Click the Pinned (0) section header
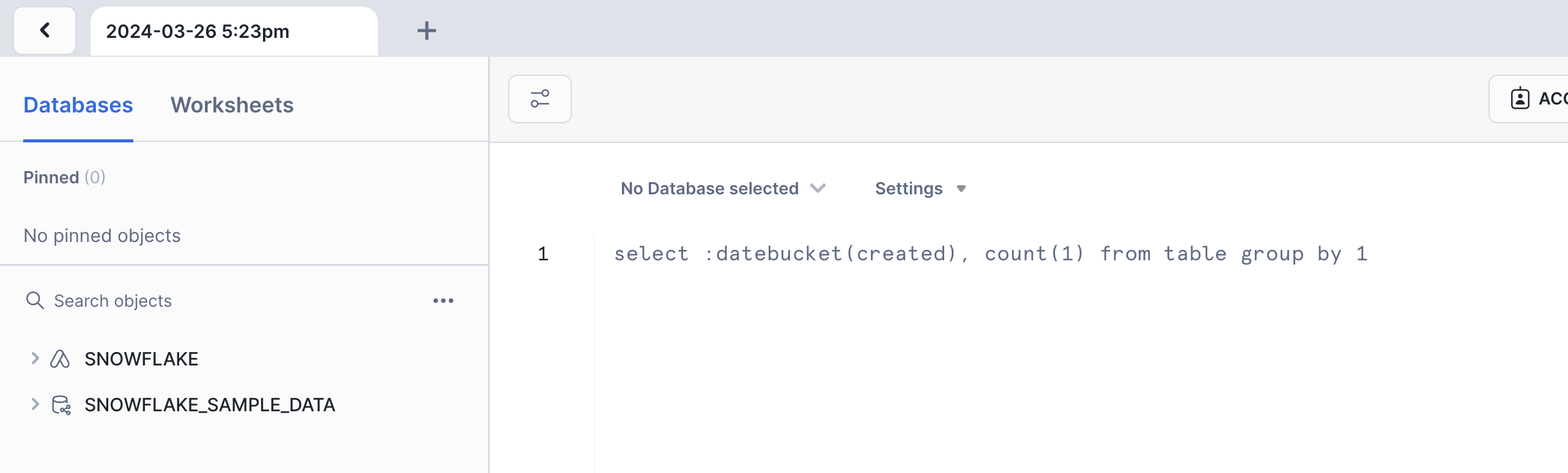 (x=64, y=177)
